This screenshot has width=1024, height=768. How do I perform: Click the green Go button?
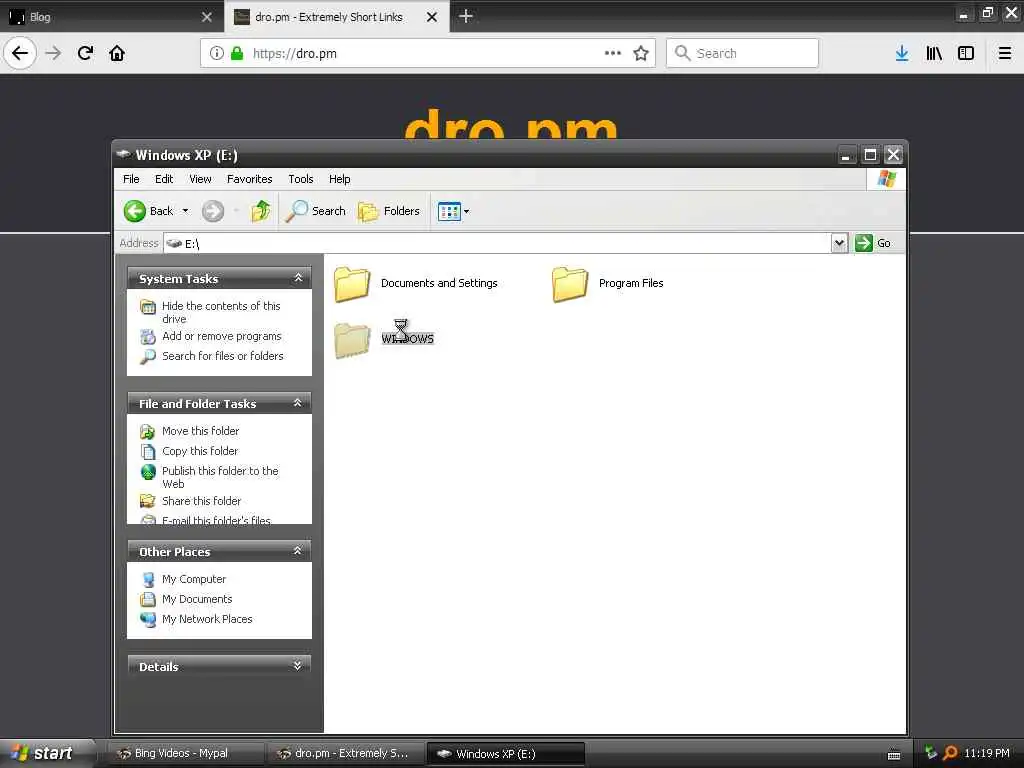click(x=873, y=243)
